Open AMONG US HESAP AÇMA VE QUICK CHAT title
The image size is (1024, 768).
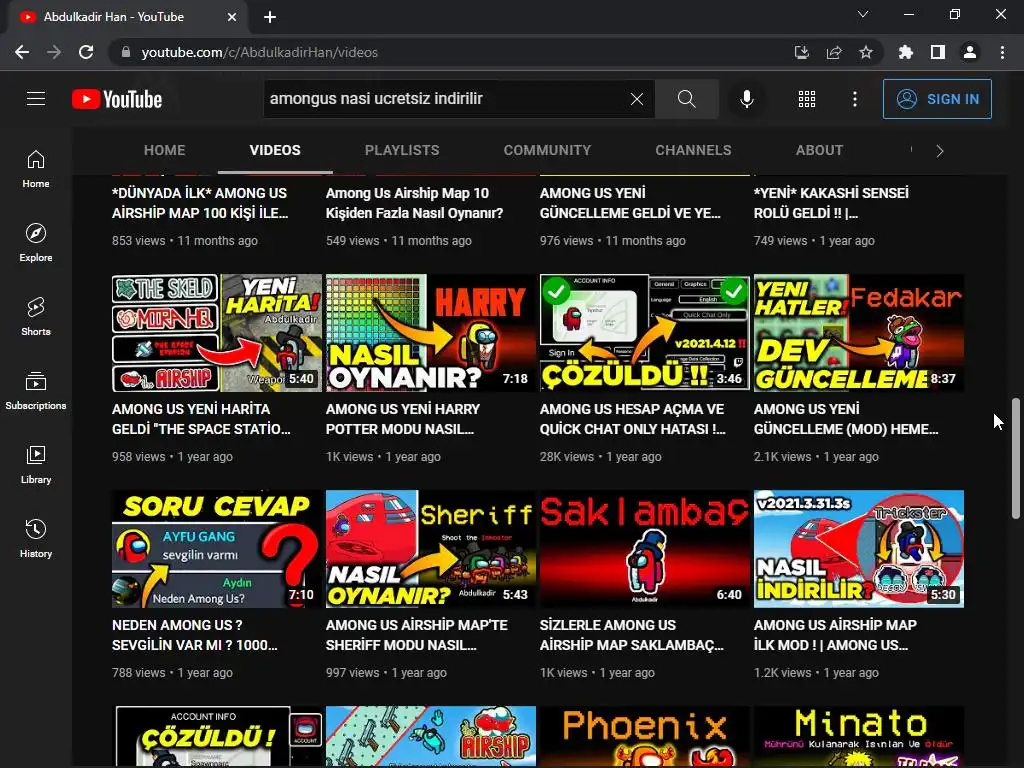(x=632, y=419)
